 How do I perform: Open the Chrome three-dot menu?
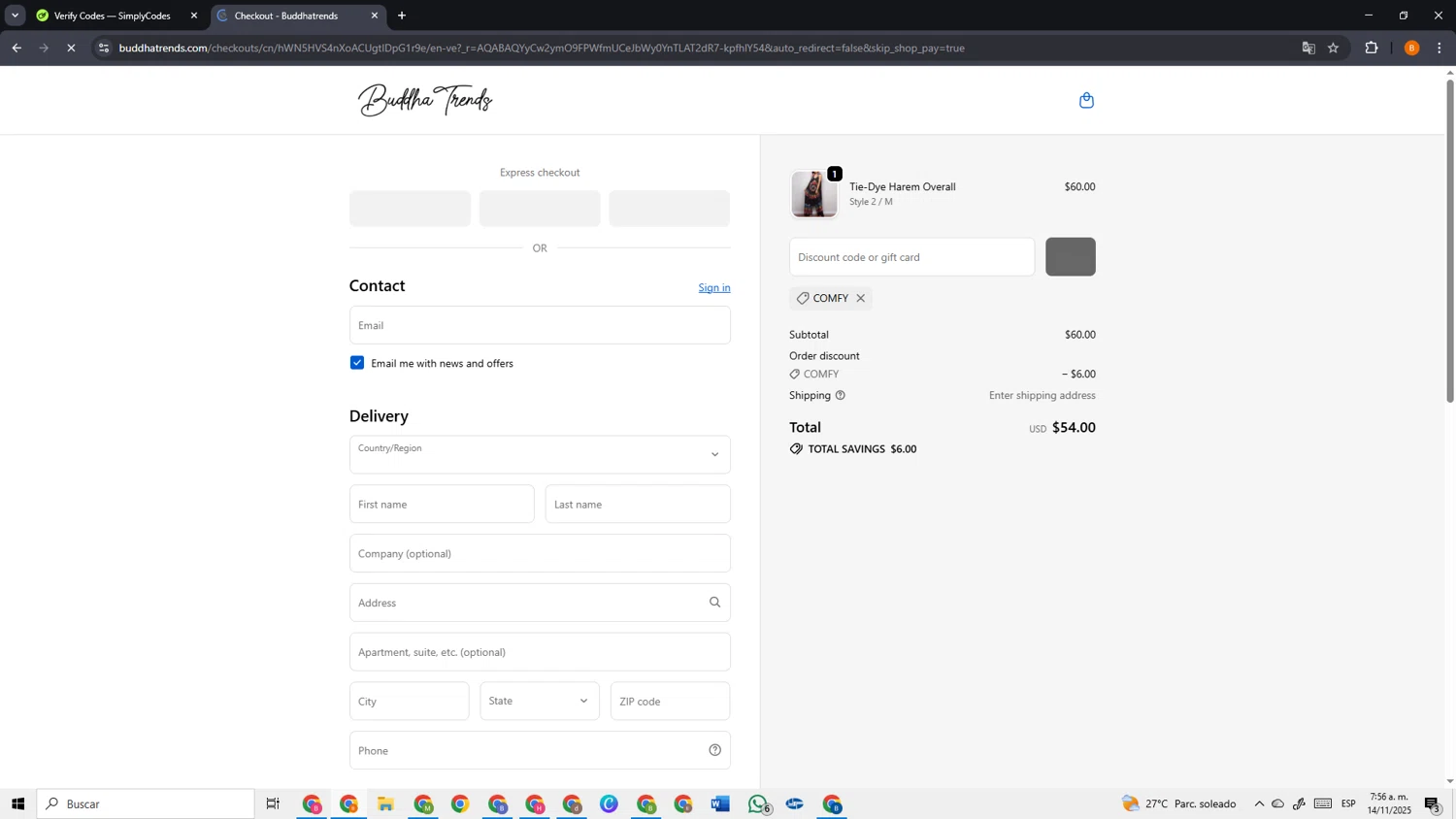pos(1439,48)
